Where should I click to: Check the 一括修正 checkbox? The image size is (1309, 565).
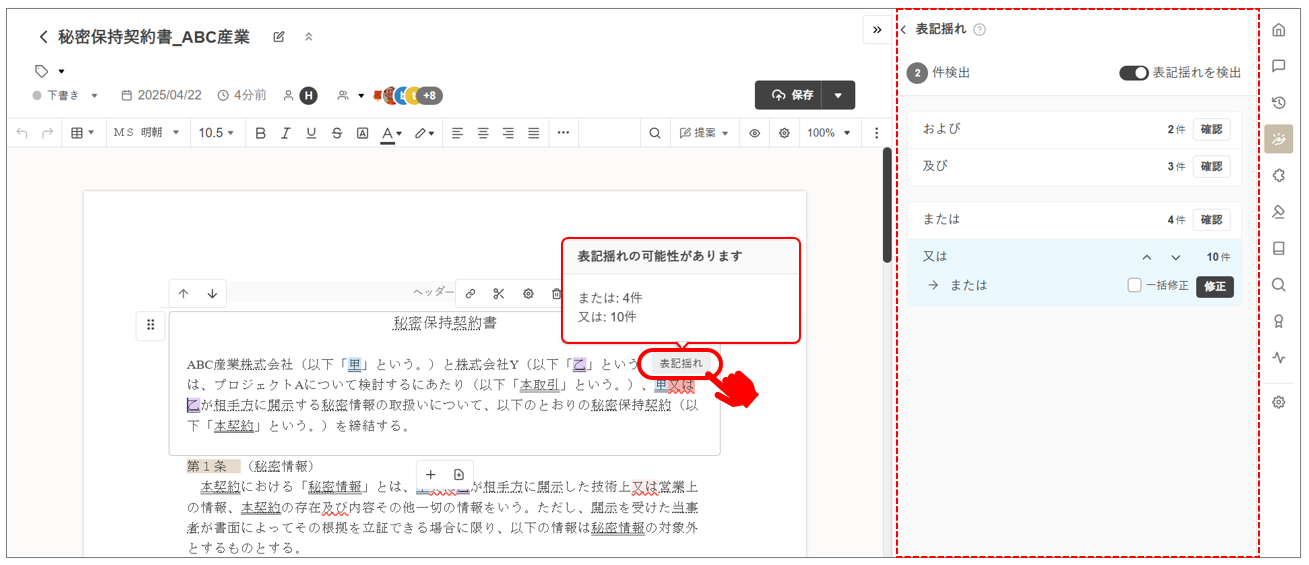(1134, 285)
